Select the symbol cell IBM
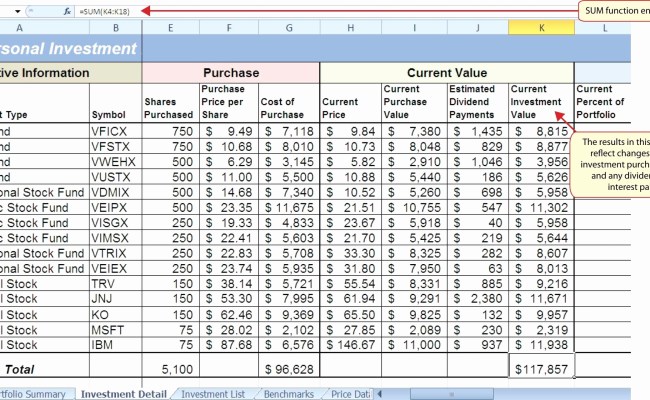The width and height of the screenshot is (650, 400). tap(116, 345)
